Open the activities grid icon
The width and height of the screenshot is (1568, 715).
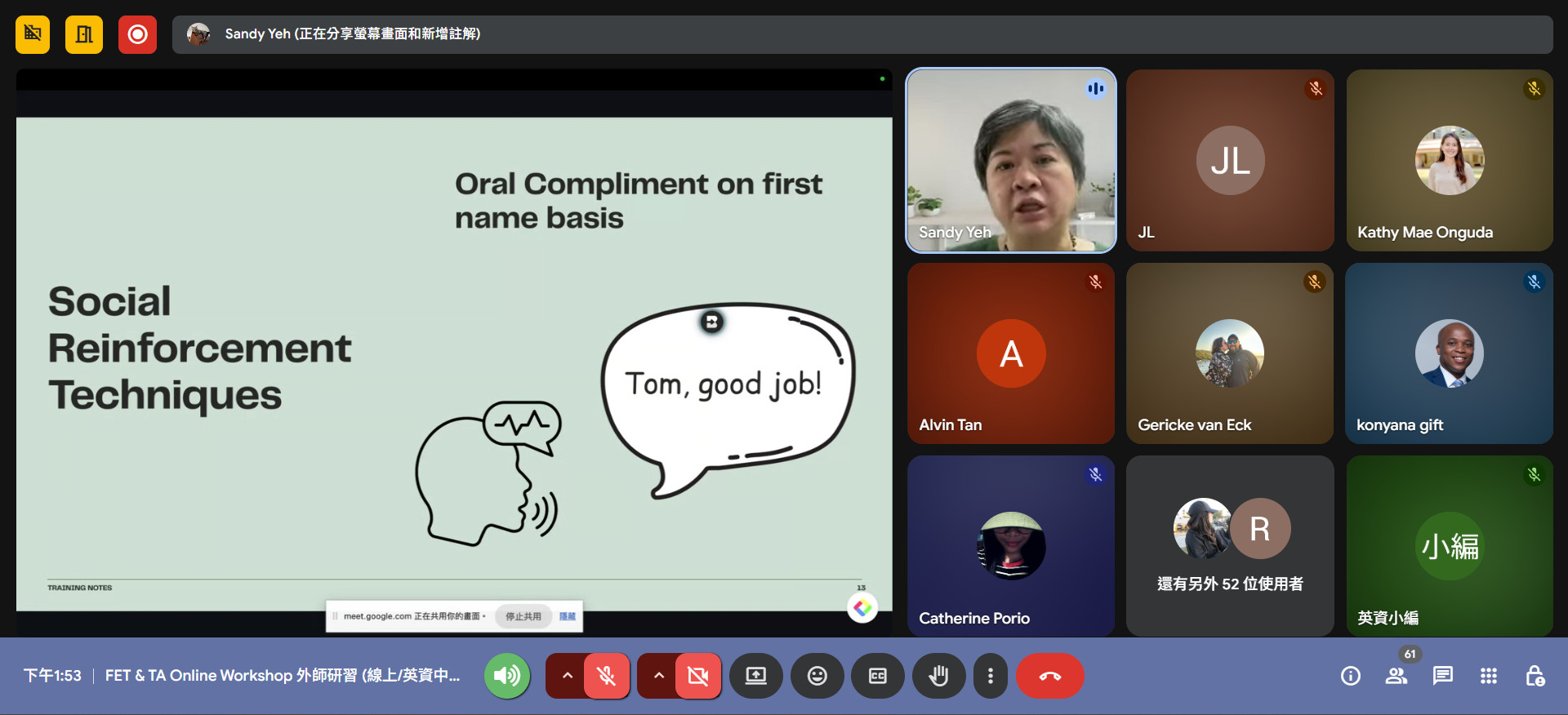pos(1488,676)
